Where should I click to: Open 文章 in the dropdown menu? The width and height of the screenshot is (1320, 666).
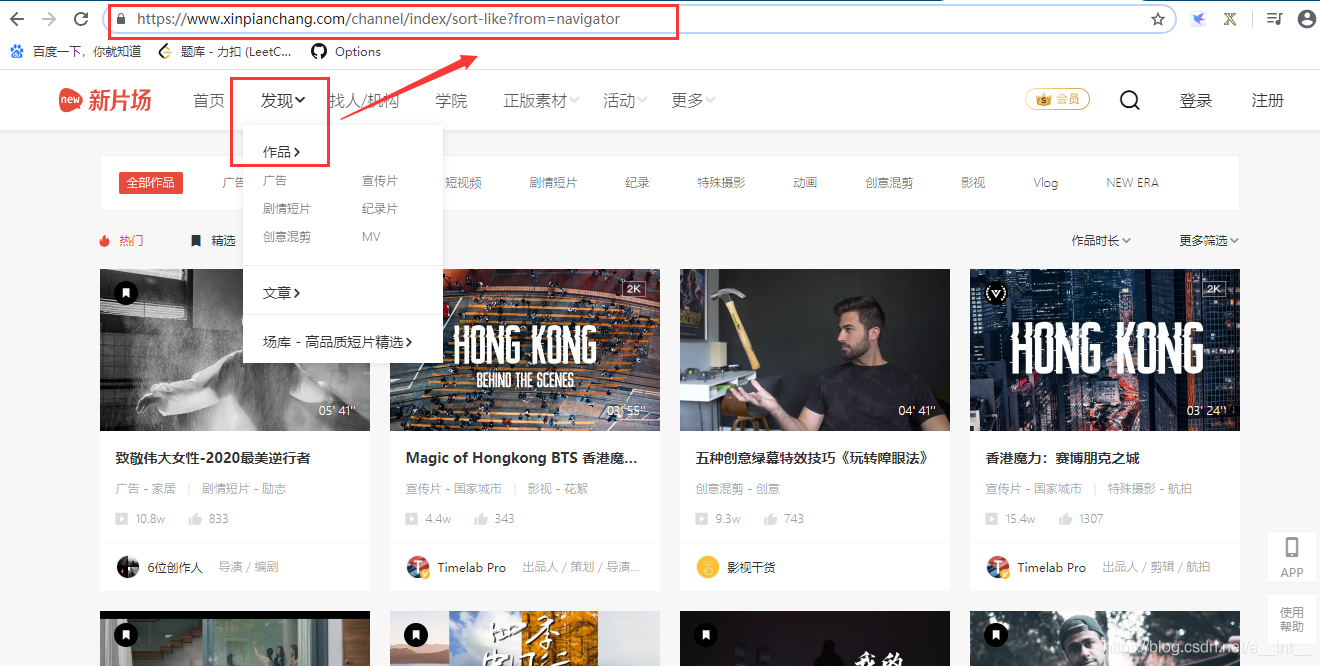(x=281, y=293)
